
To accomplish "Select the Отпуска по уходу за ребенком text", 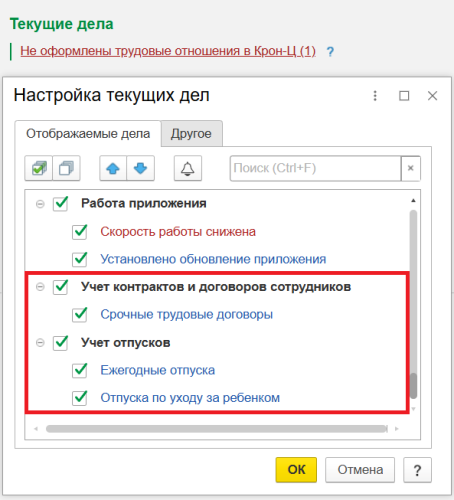I will 190,398.
